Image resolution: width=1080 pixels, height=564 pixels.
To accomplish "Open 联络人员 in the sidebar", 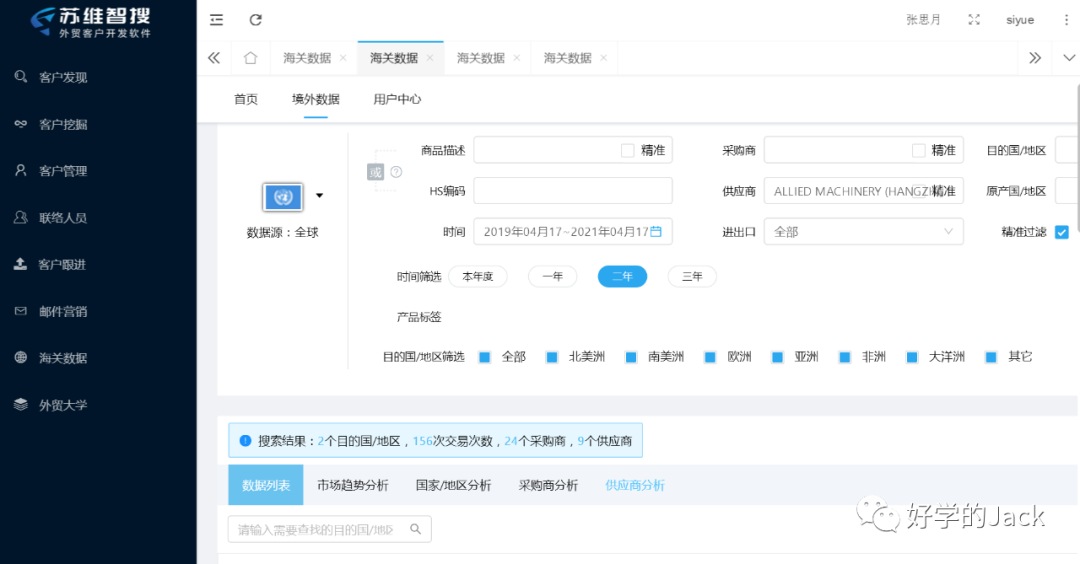I will (x=63, y=218).
